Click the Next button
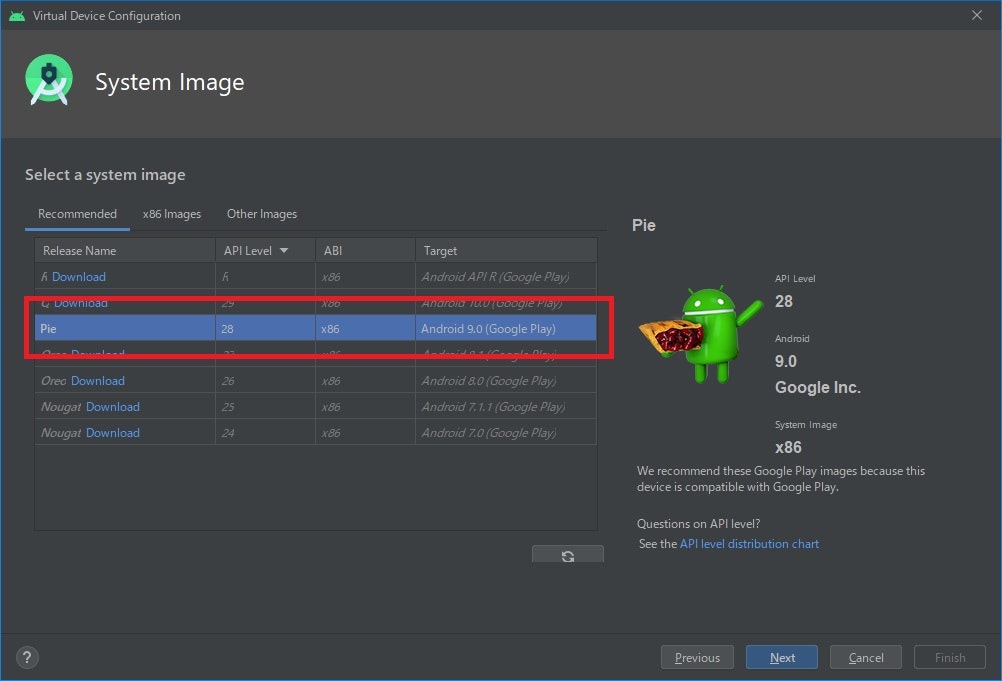 coord(782,657)
